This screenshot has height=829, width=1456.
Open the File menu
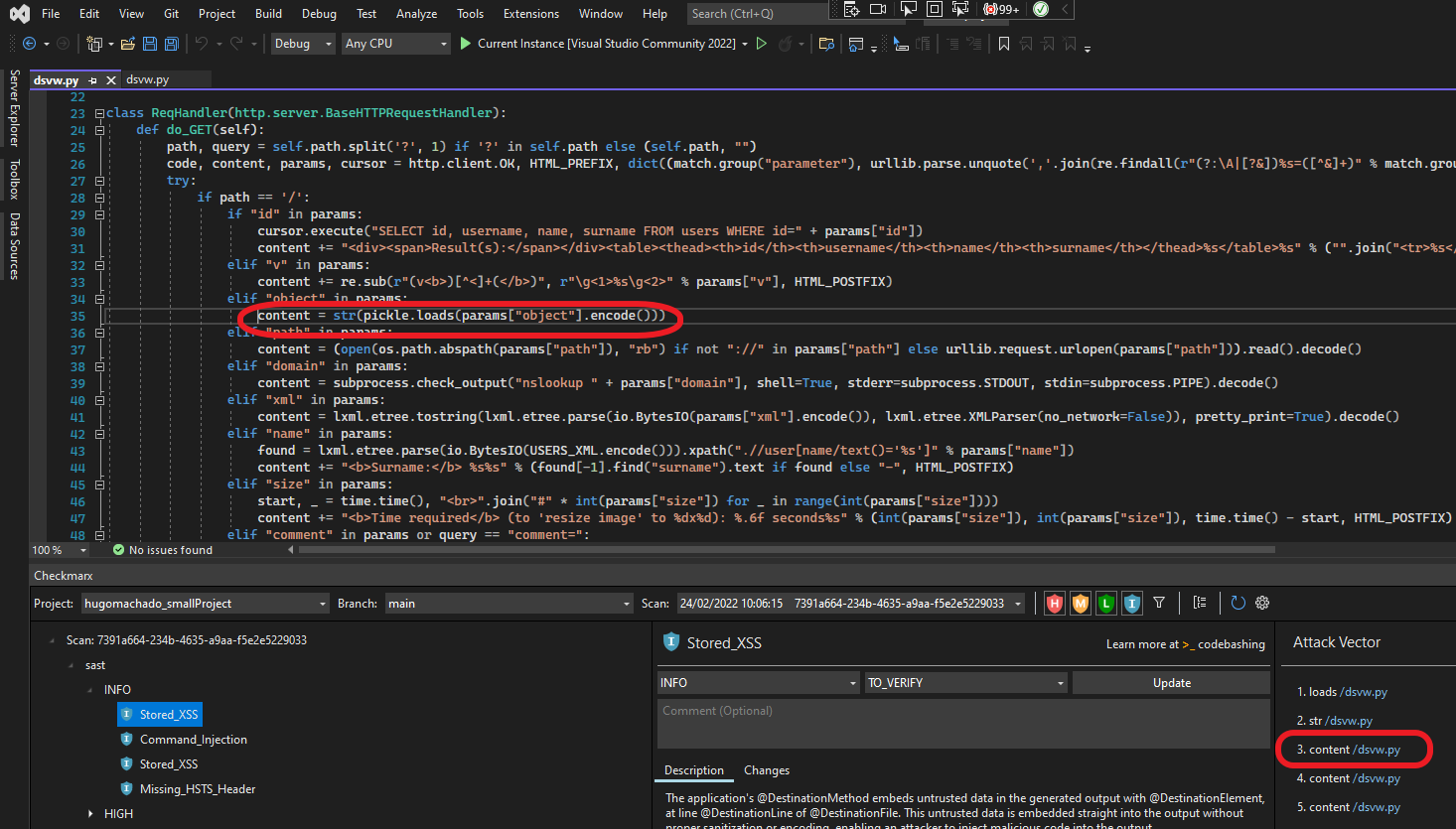pos(51,14)
